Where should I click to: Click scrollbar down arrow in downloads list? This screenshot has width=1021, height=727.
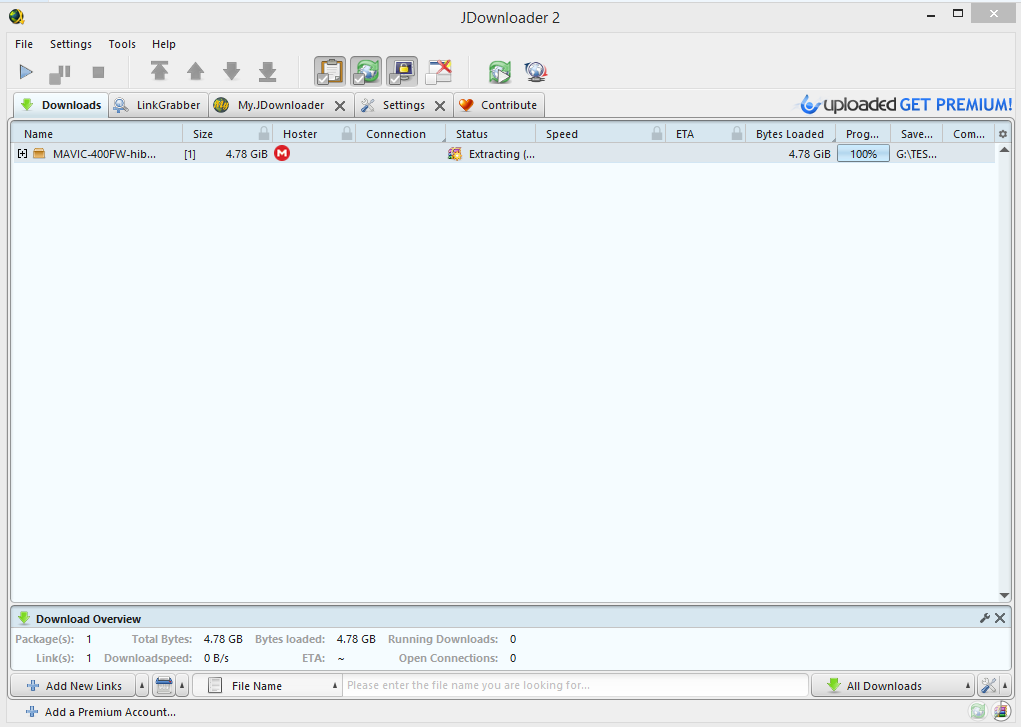pyautogui.click(x=1004, y=595)
